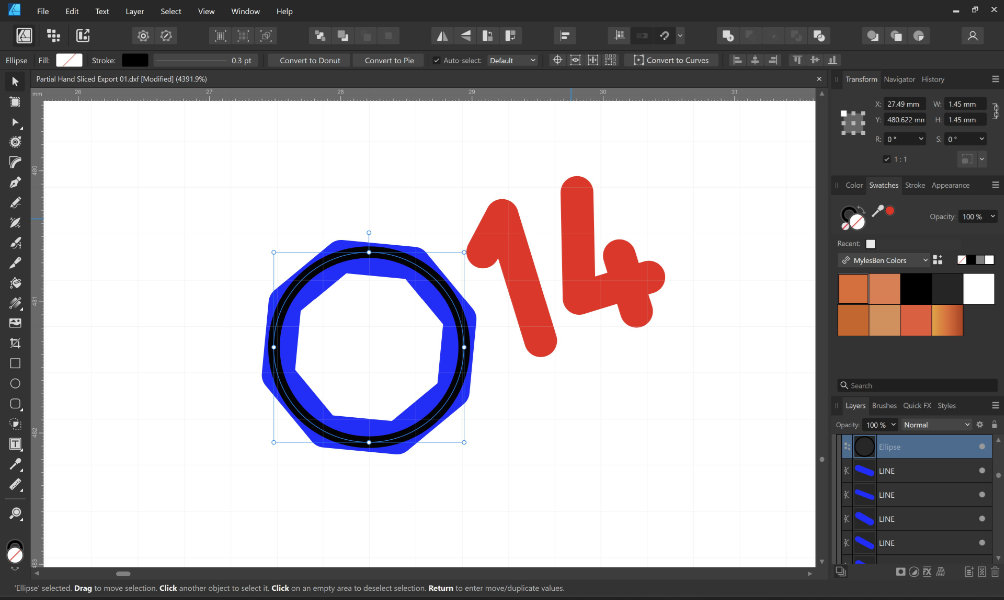Select the Rectangle shape tool
1004x600 pixels.
tap(15, 363)
